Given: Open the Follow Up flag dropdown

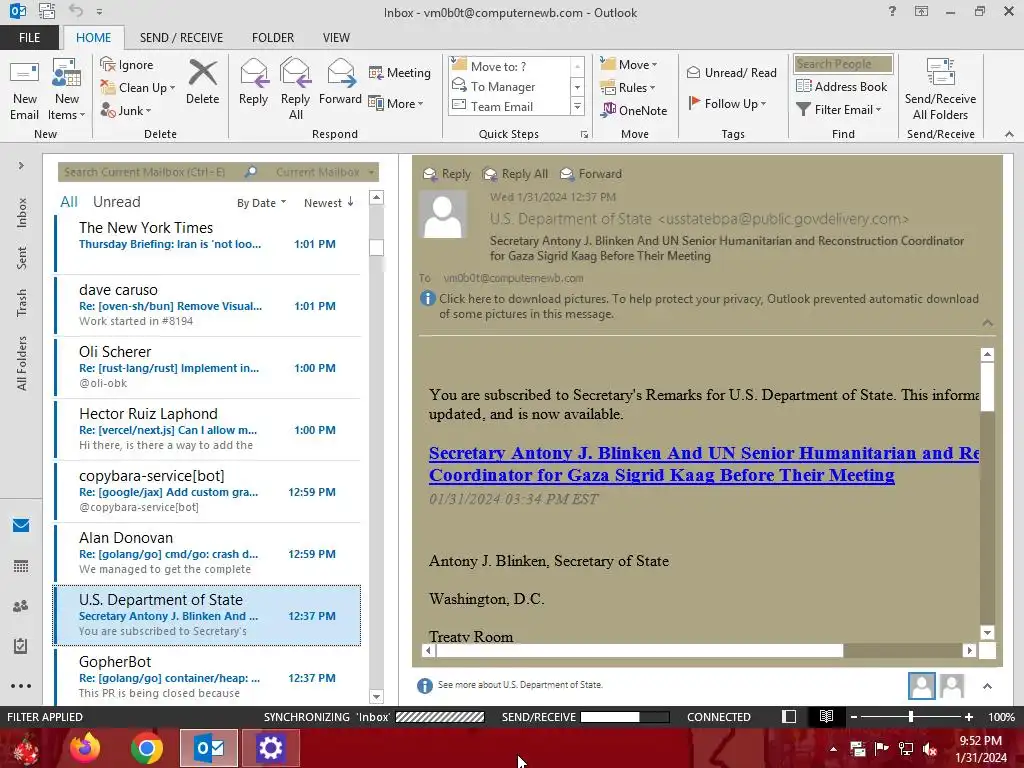Looking at the screenshot, I should 728,103.
